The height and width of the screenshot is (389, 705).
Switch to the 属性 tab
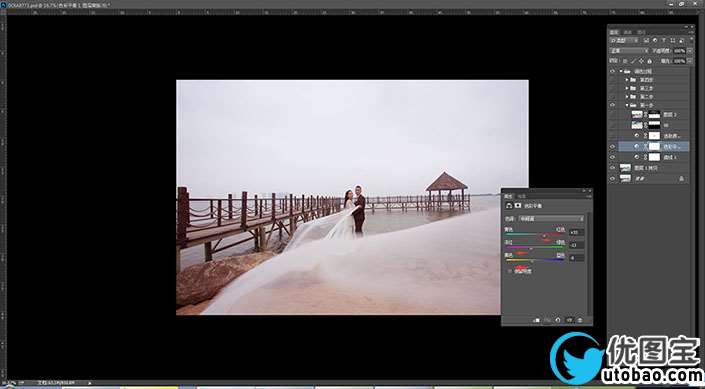508,196
